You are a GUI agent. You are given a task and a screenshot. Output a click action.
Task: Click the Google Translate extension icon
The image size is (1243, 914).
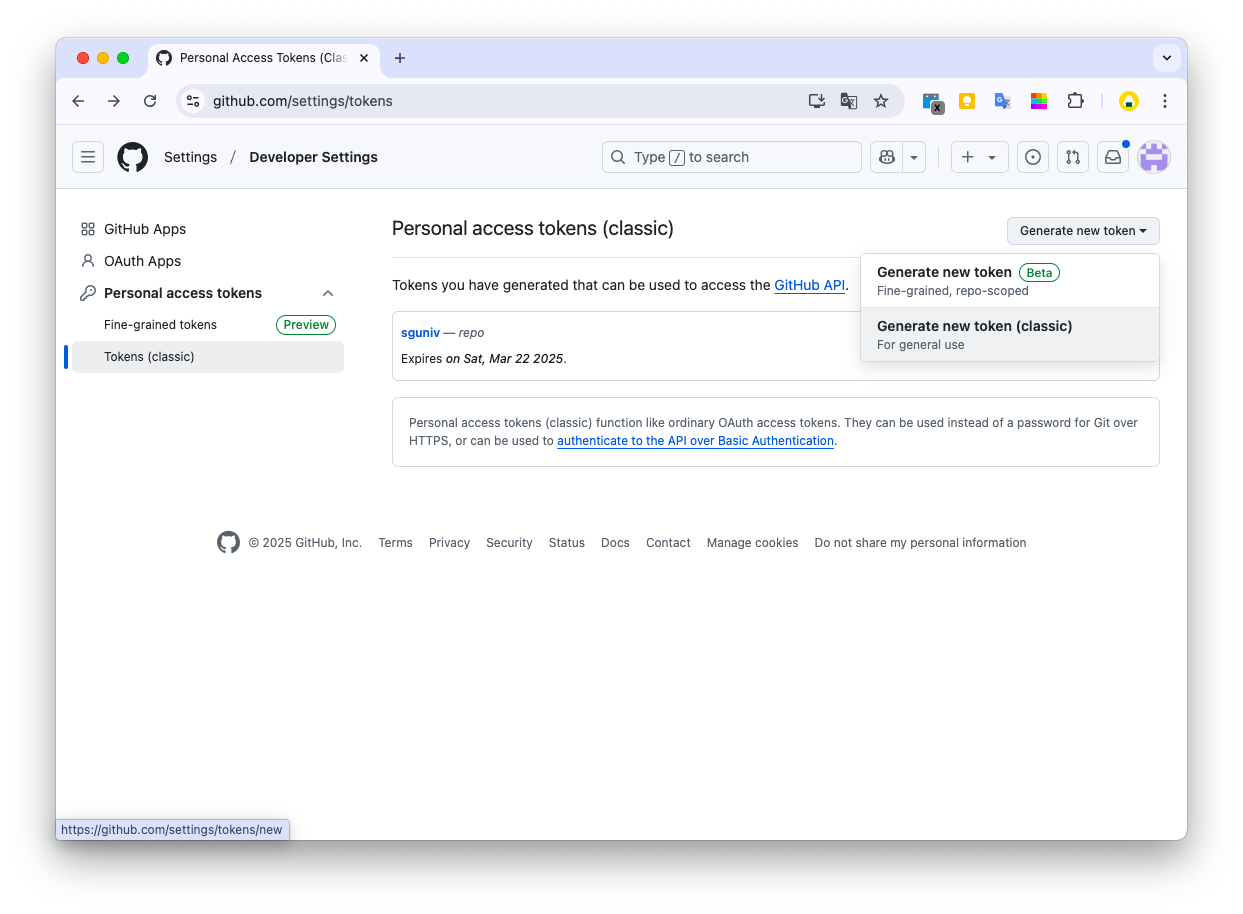tap(1002, 101)
